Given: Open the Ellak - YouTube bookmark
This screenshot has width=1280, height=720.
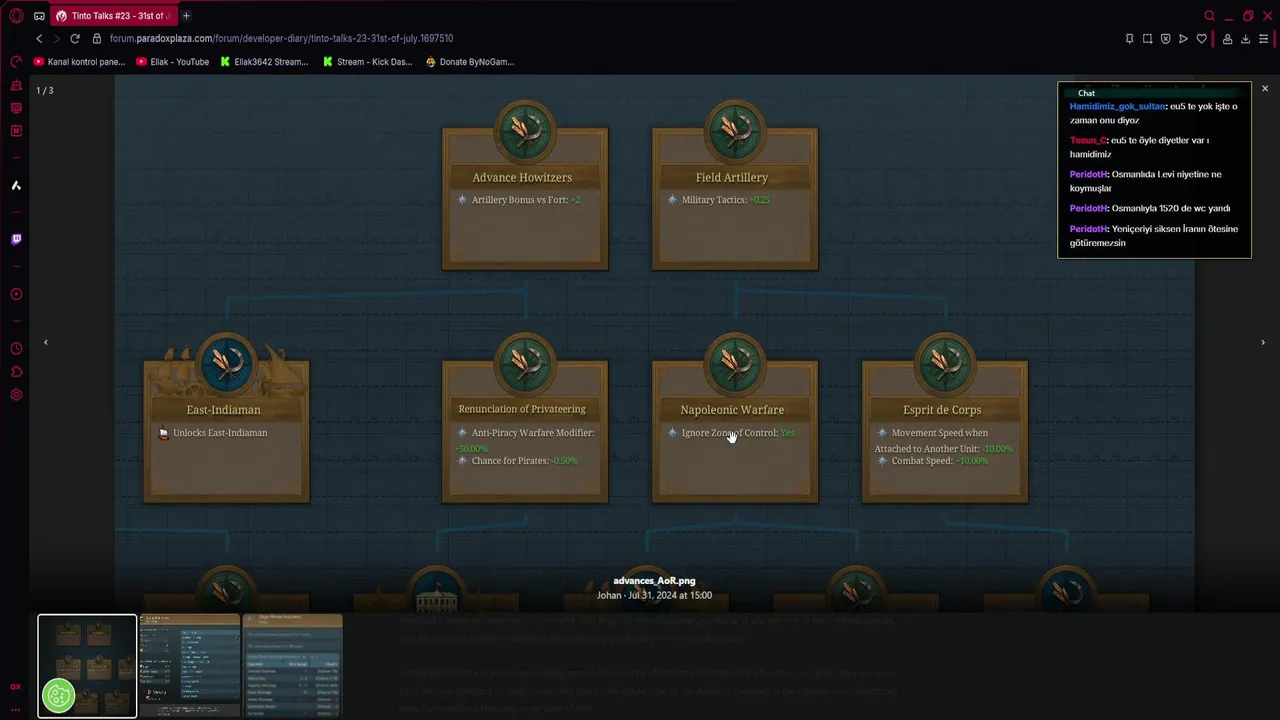Looking at the screenshot, I should coord(173,62).
